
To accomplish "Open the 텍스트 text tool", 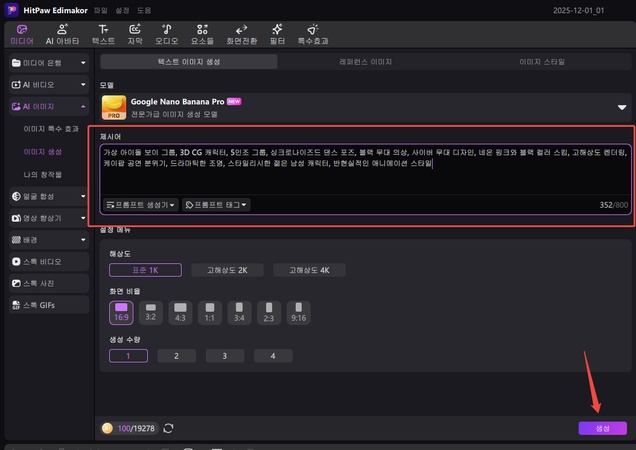I will [x=103, y=34].
